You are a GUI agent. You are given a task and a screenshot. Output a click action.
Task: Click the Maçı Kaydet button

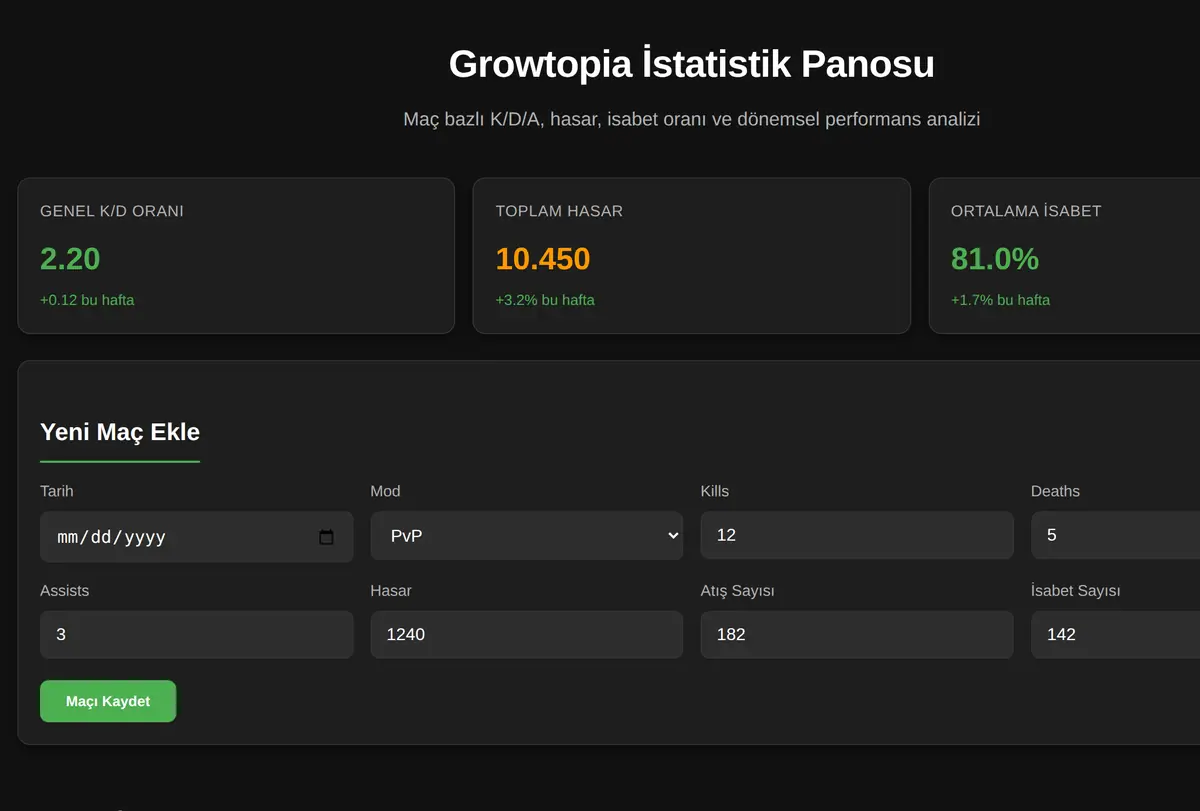click(x=108, y=701)
